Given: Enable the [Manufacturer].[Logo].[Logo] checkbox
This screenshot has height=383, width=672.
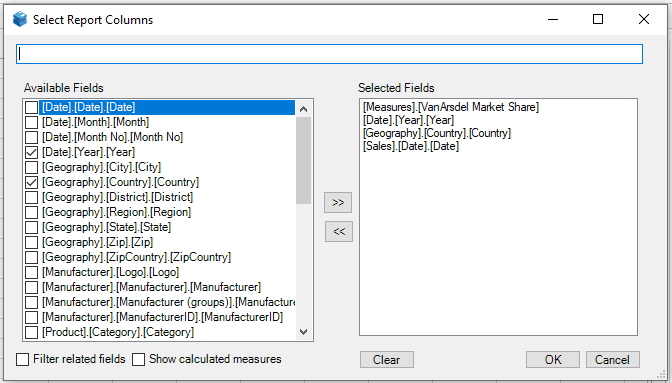Looking at the screenshot, I should point(31,272).
